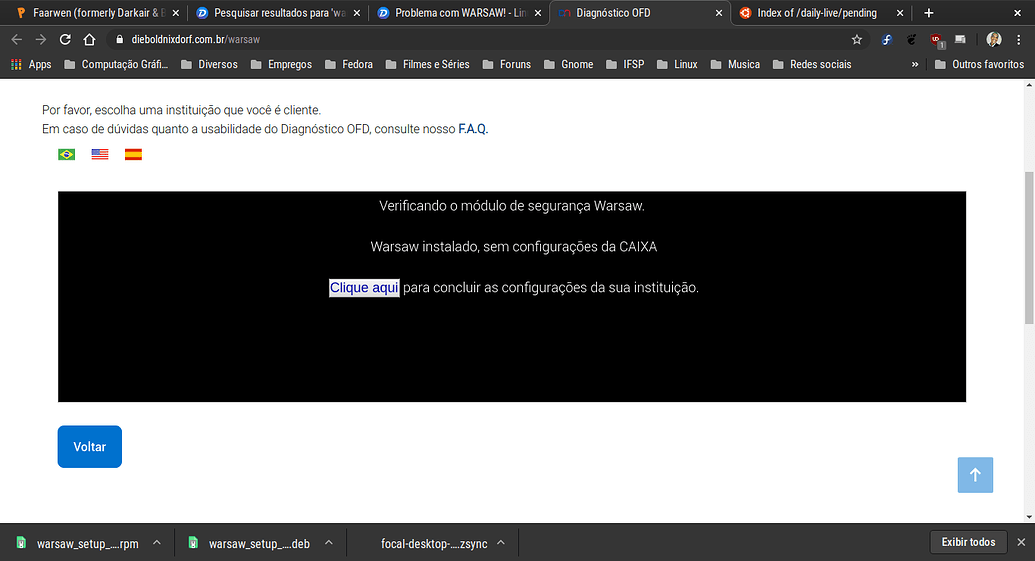The image size is (1035, 561).
Task: Click the page vertical scrollbar thumb
Action: (1029, 248)
